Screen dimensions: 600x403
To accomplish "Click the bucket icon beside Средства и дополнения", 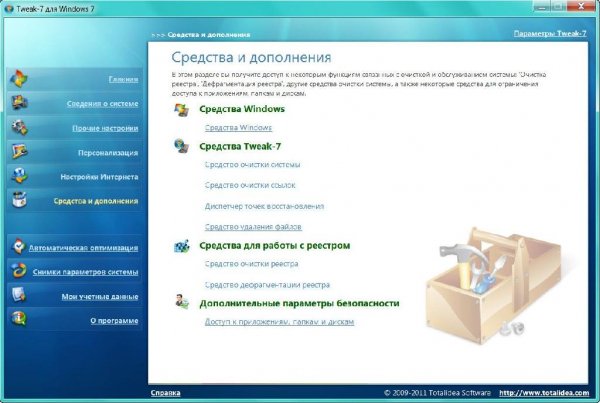I will coord(19,200).
